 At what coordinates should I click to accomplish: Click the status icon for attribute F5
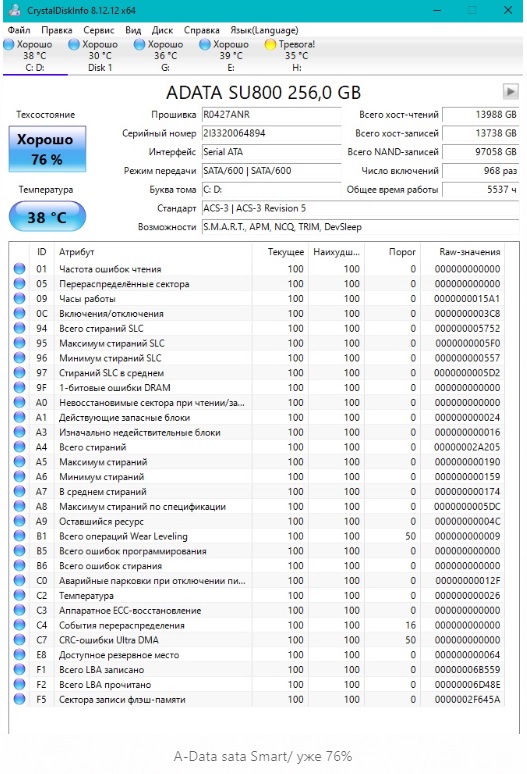point(19,699)
